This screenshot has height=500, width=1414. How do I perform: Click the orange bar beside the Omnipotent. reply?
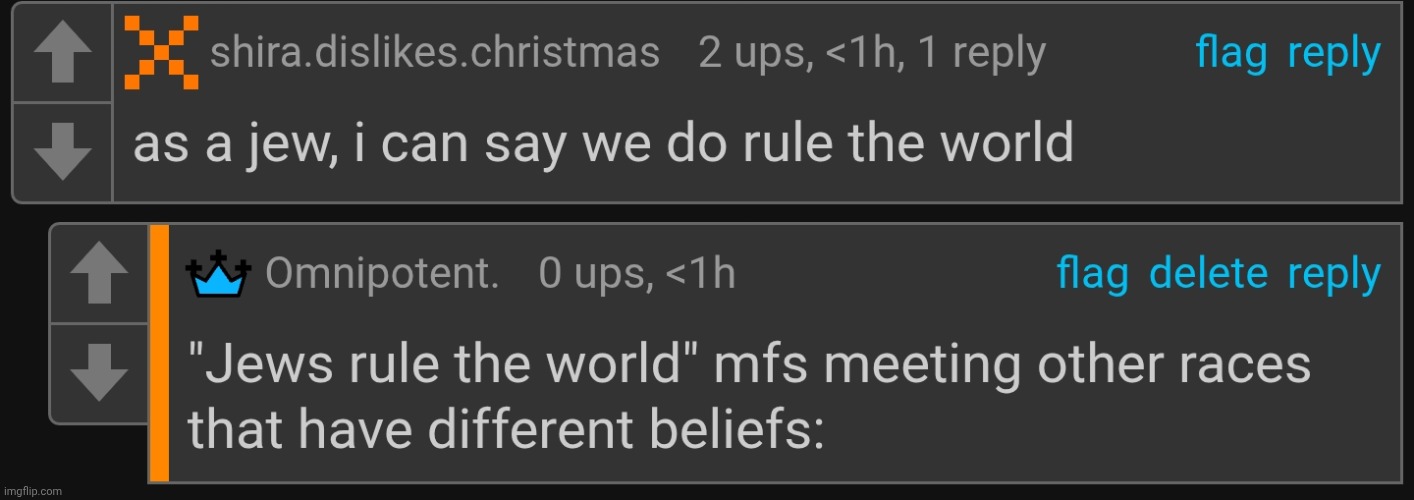coord(159,352)
